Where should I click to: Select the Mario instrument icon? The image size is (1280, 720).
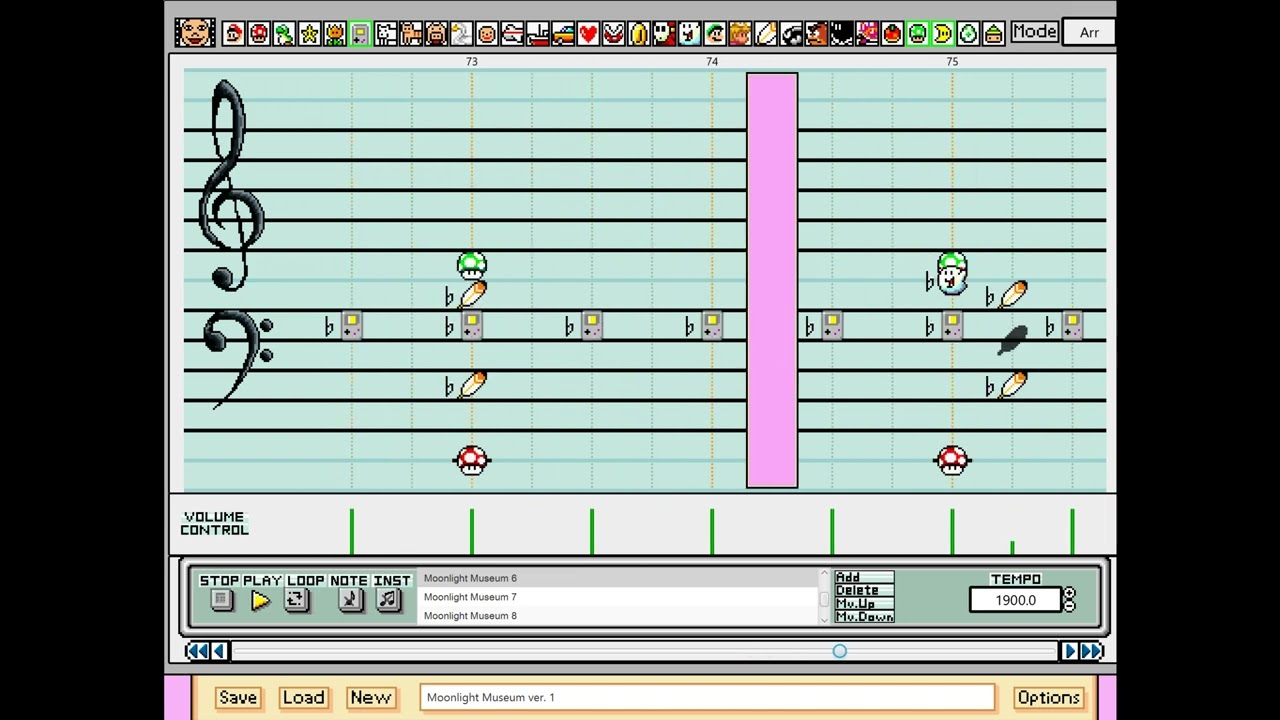(233, 34)
